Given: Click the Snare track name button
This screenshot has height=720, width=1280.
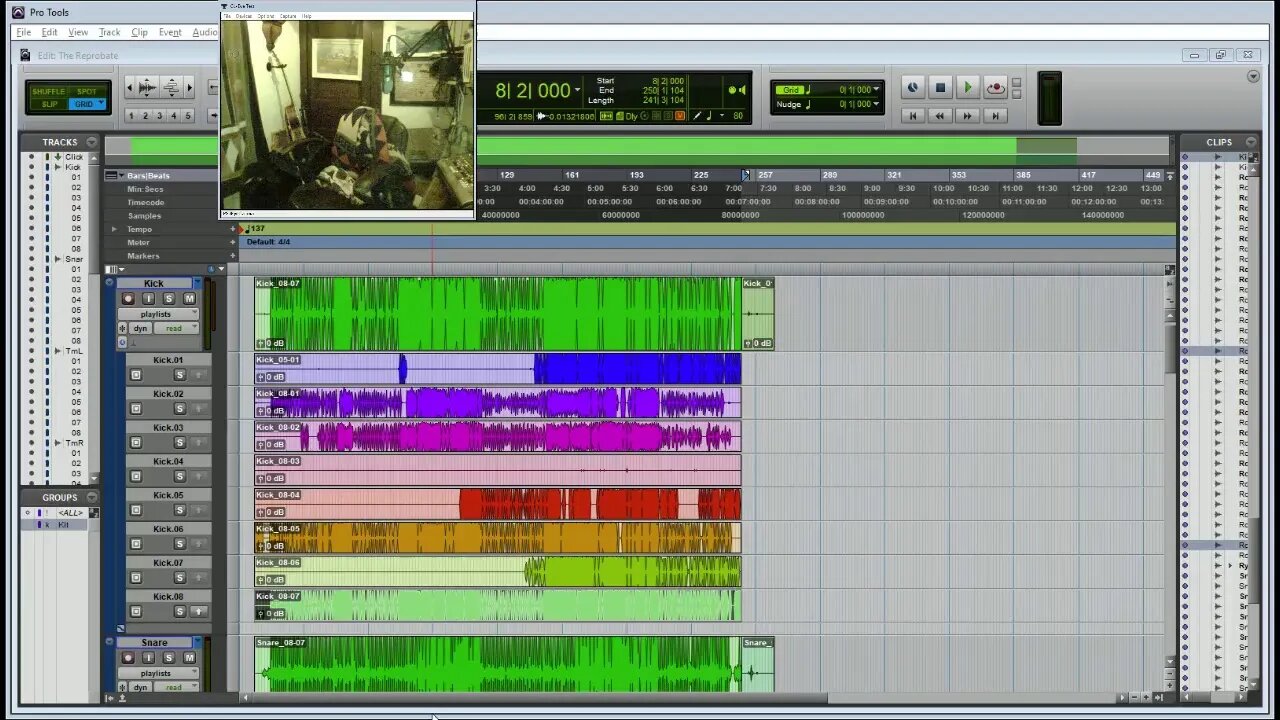Looking at the screenshot, I should point(154,642).
